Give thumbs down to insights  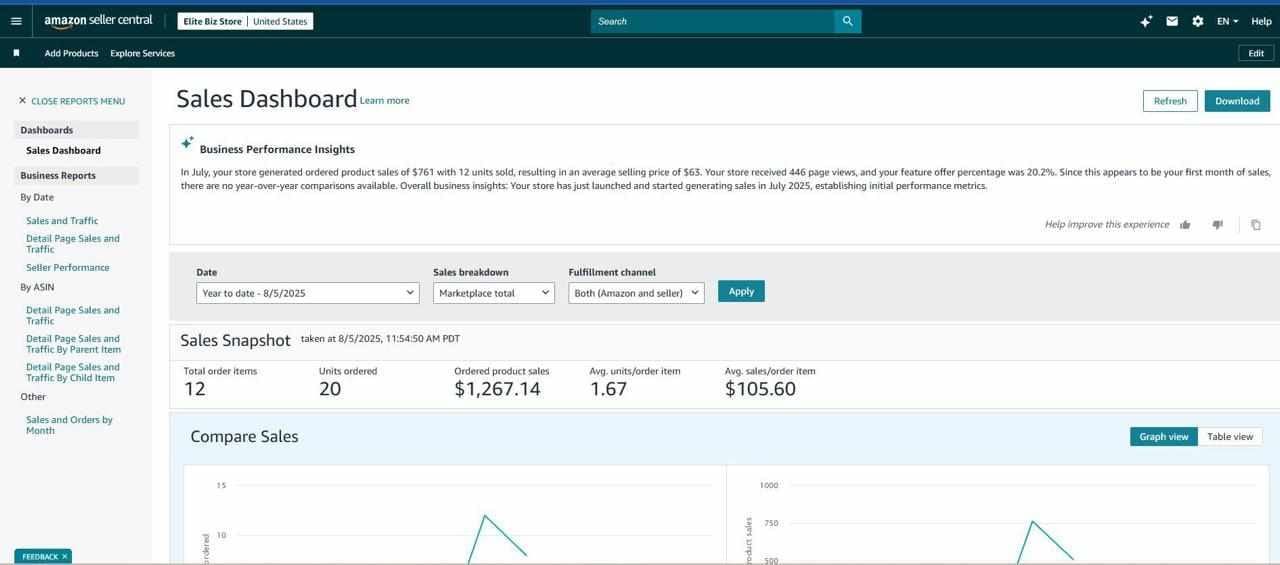1217,225
